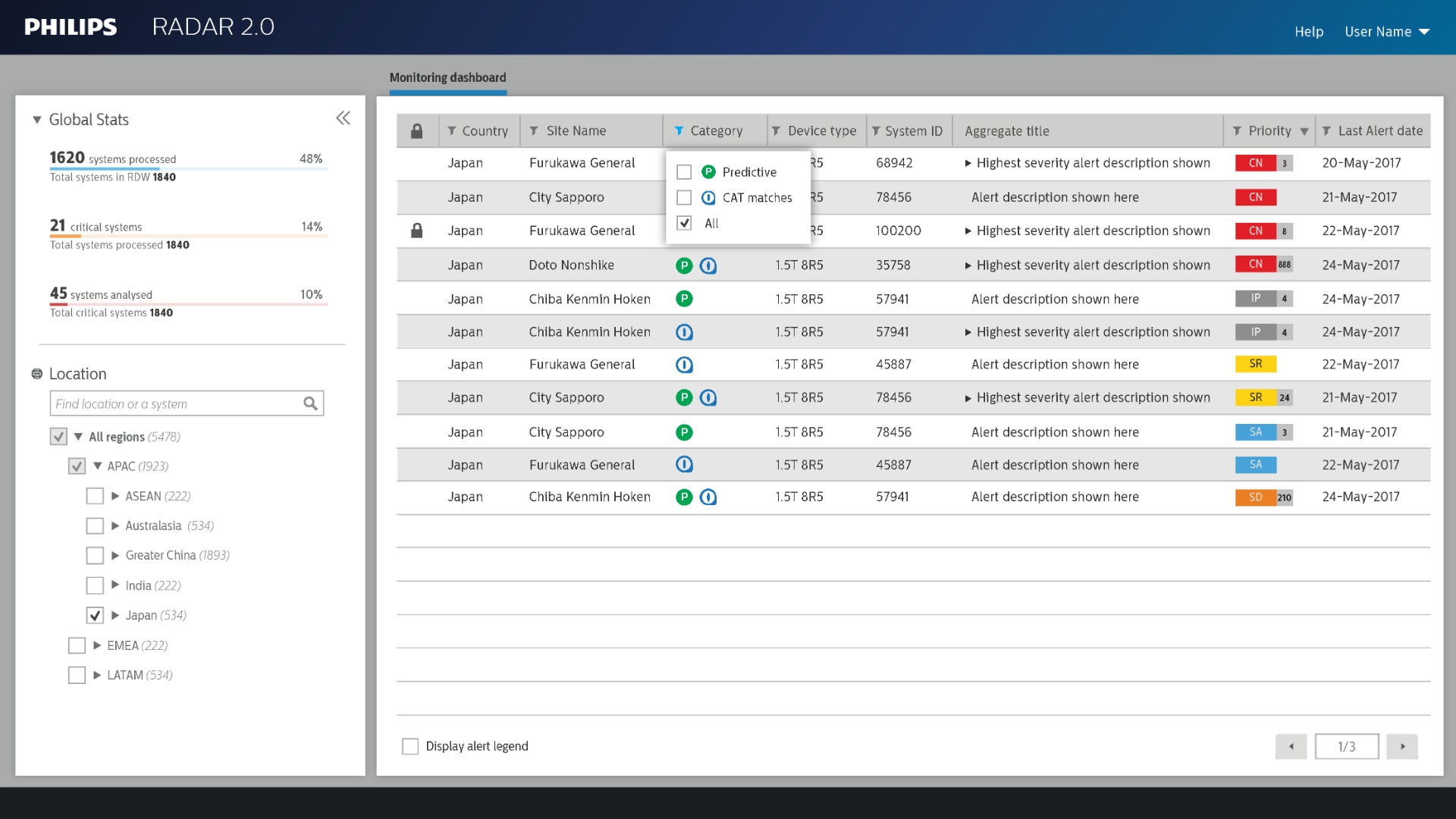Expand the ASEAN region
The width and height of the screenshot is (1456, 819).
(115, 496)
